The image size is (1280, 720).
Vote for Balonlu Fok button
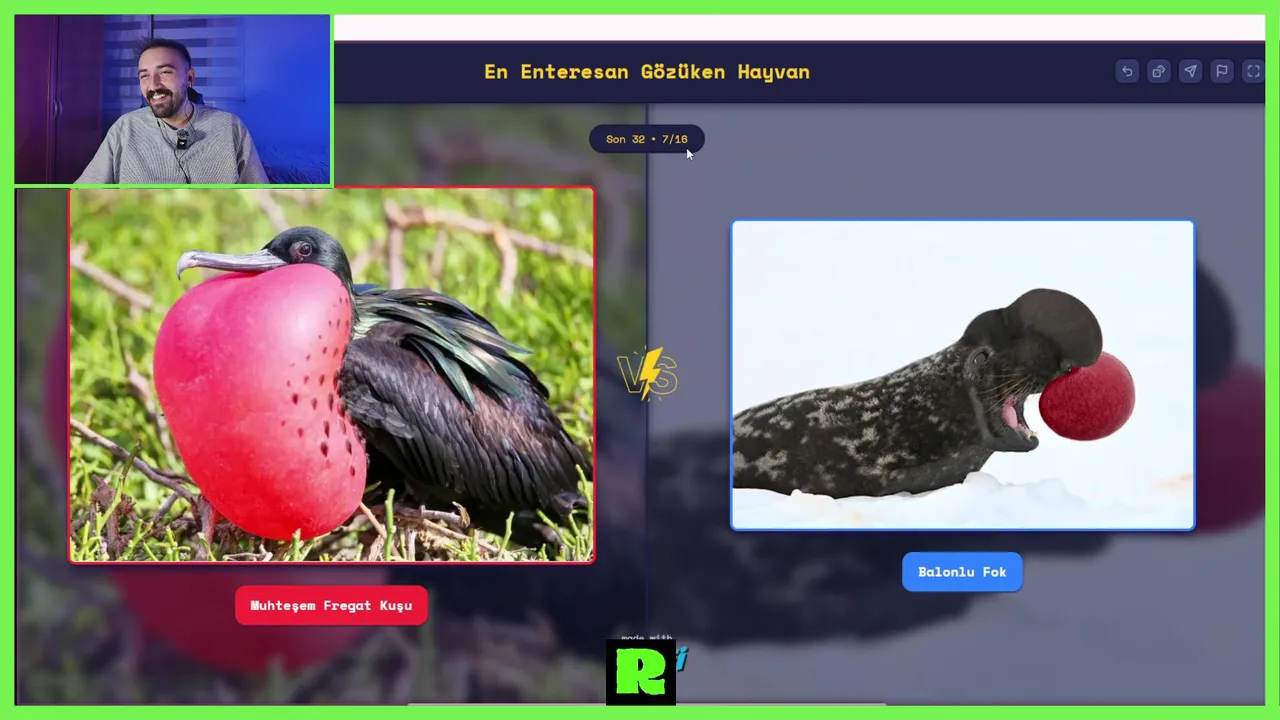(962, 572)
